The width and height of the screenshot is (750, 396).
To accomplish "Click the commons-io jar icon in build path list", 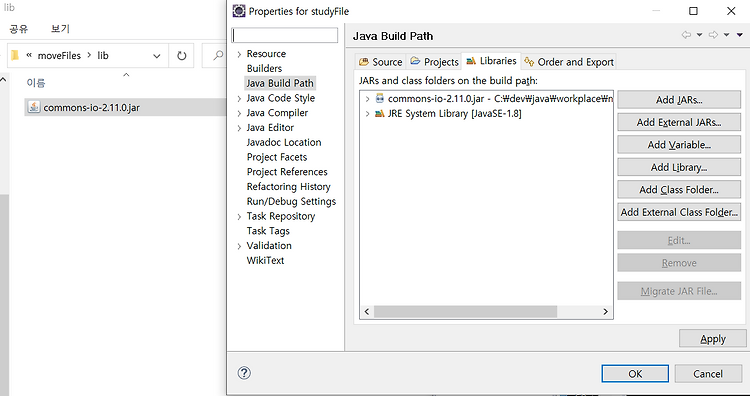I will point(380,99).
